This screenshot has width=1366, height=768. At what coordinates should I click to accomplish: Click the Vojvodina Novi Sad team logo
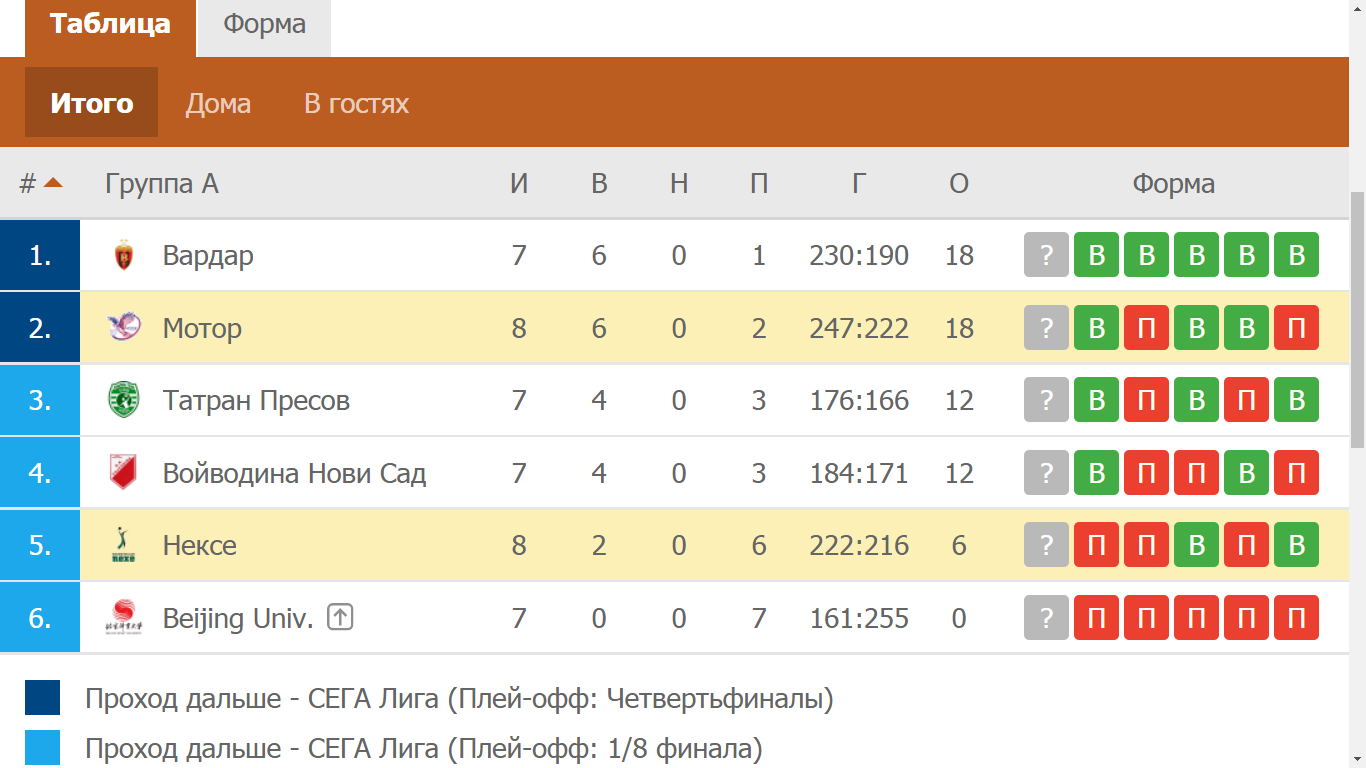(x=124, y=473)
